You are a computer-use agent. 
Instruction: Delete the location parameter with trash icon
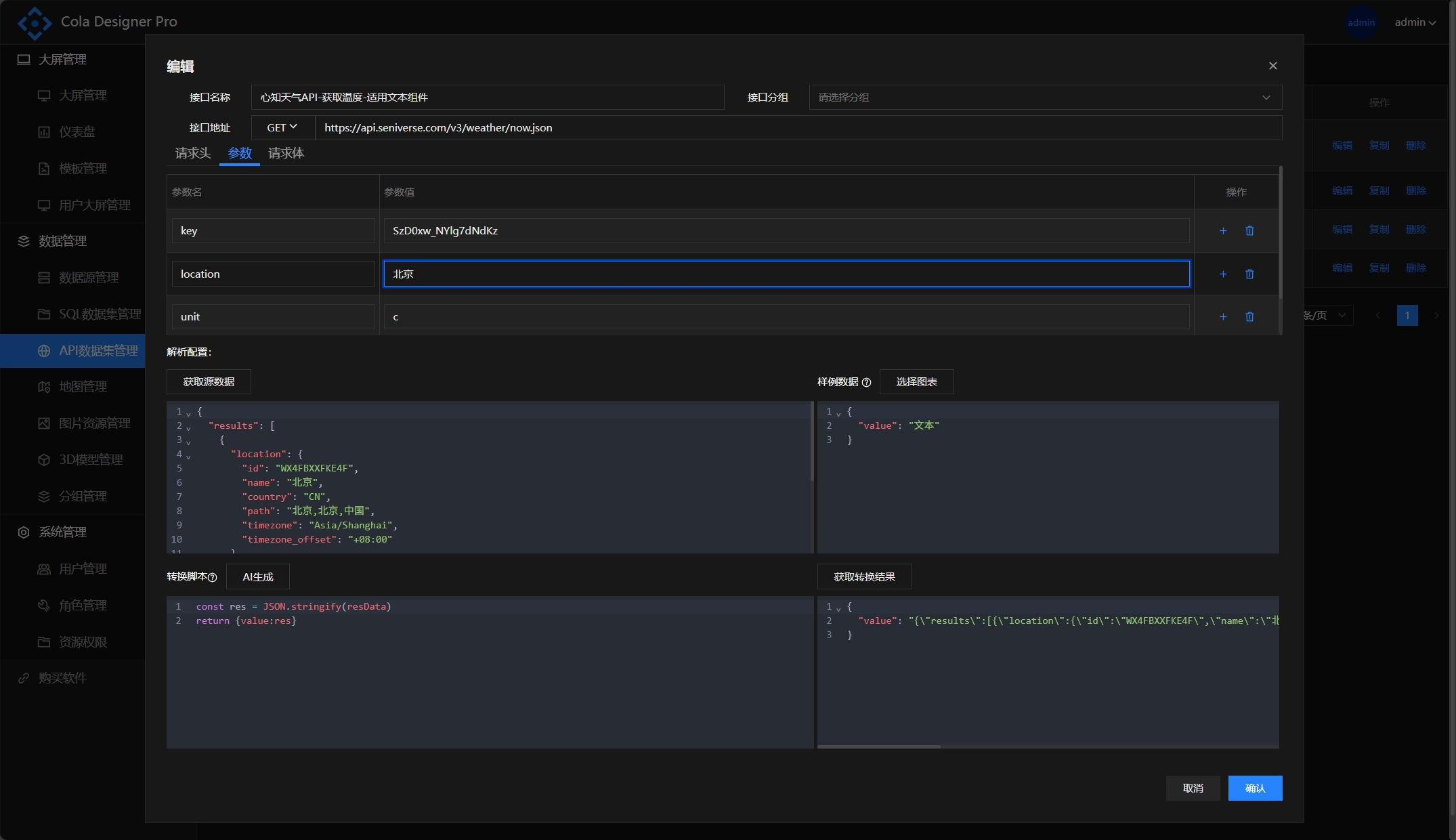1249,274
